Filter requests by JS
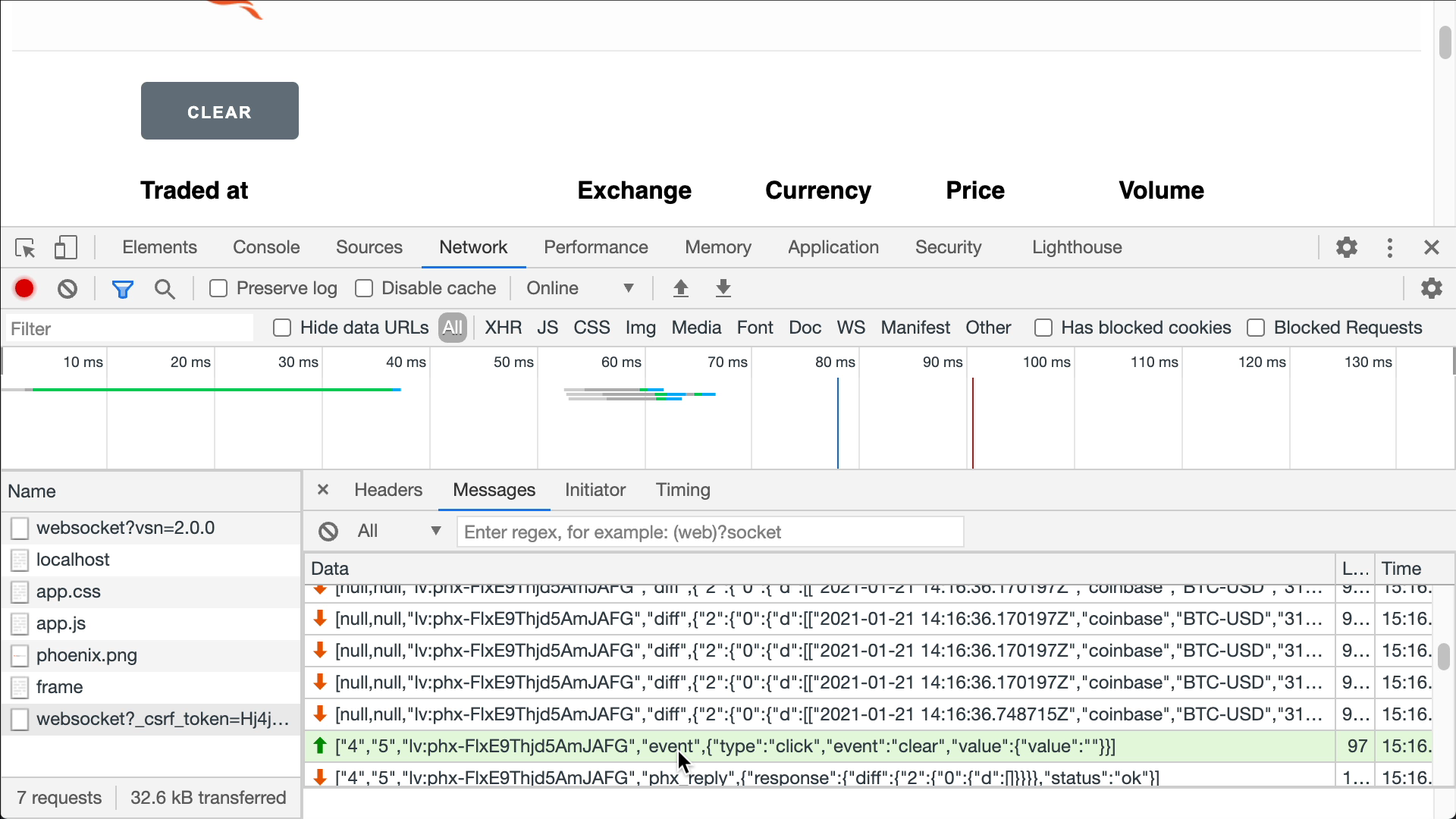The width and height of the screenshot is (1456, 819). 548,328
